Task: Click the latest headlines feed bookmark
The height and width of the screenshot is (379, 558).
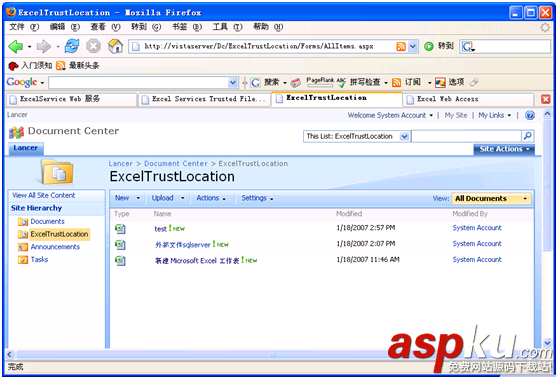Action: coord(78,65)
